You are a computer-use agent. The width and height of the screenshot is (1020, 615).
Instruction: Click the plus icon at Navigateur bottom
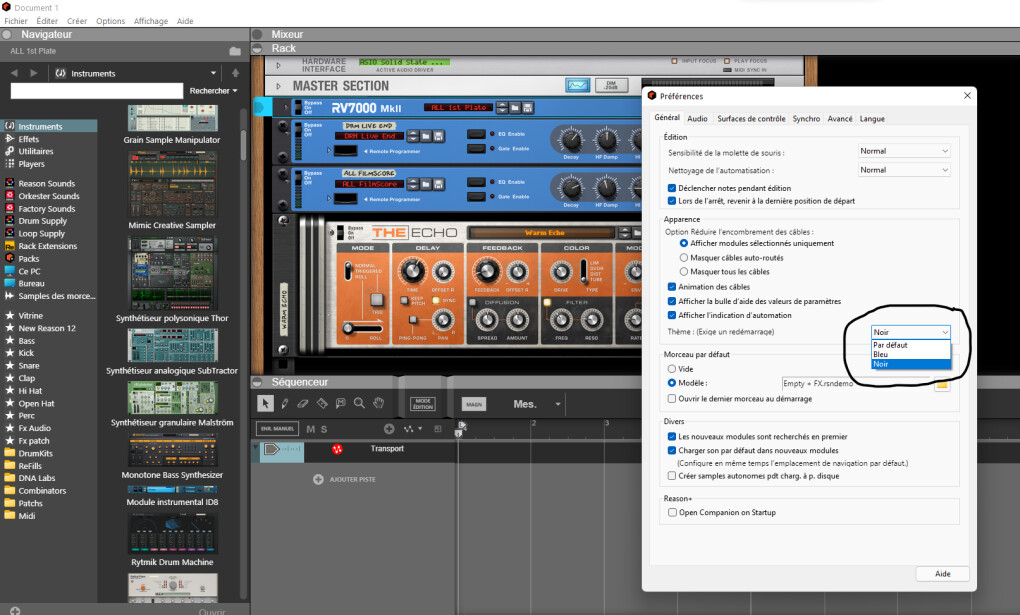[x=15, y=610]
